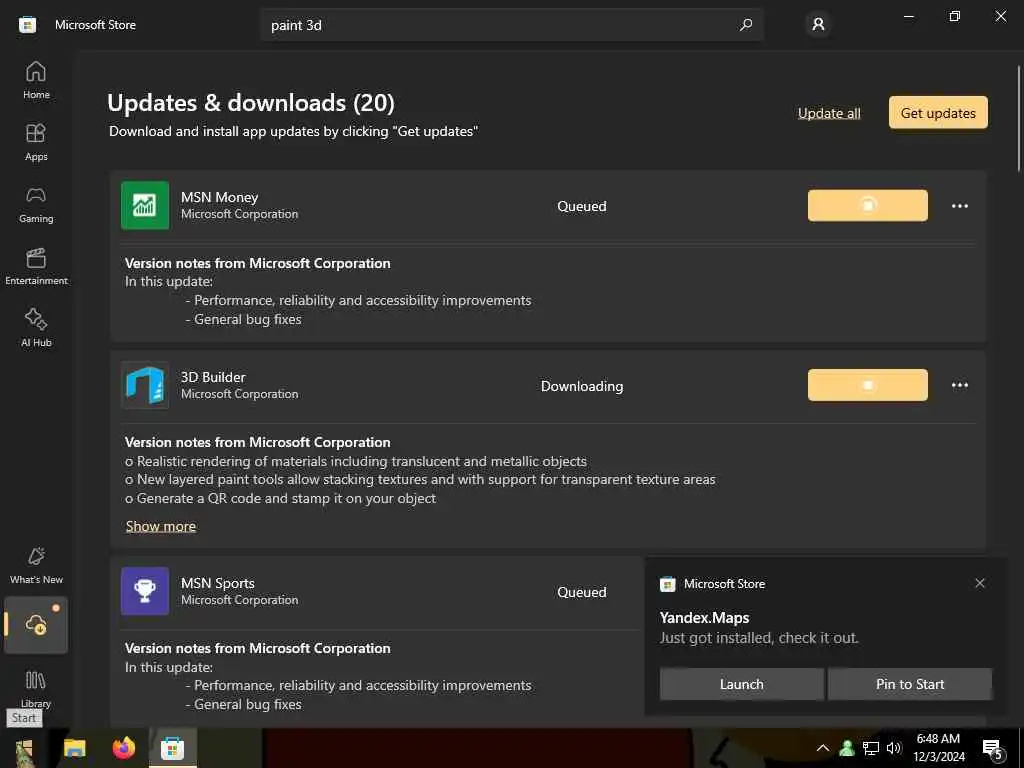Open the volume control in system tray
The image size is (1024, 768).
[x=894, y=748]
